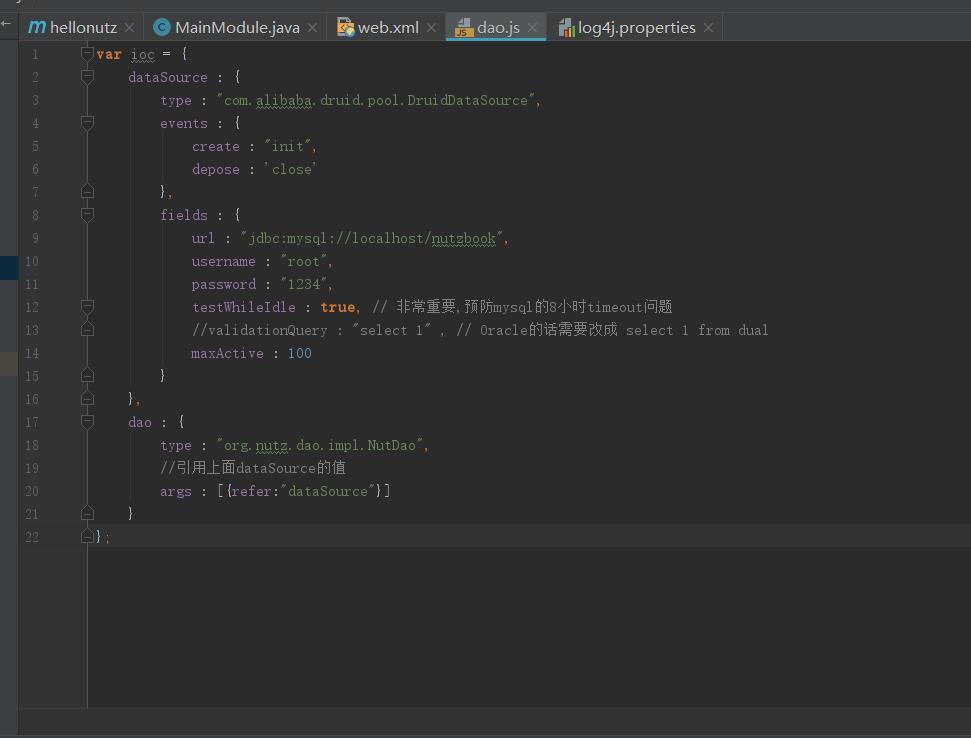Screen dimensions: 971x738
Task: Click the Chinese comment on line 19
Action: tap(253, 468)
